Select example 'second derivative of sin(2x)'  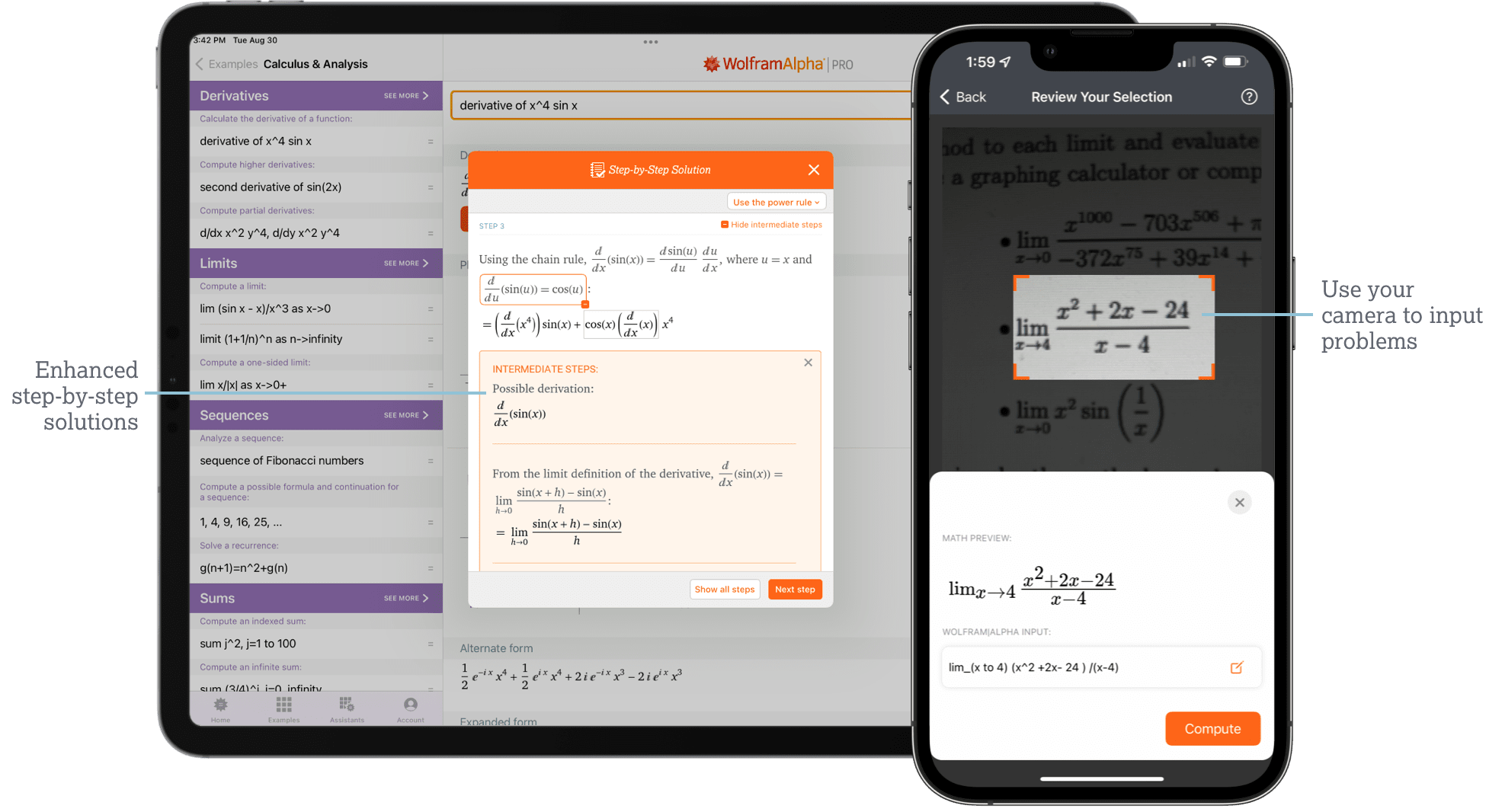(x=315, y=187)
